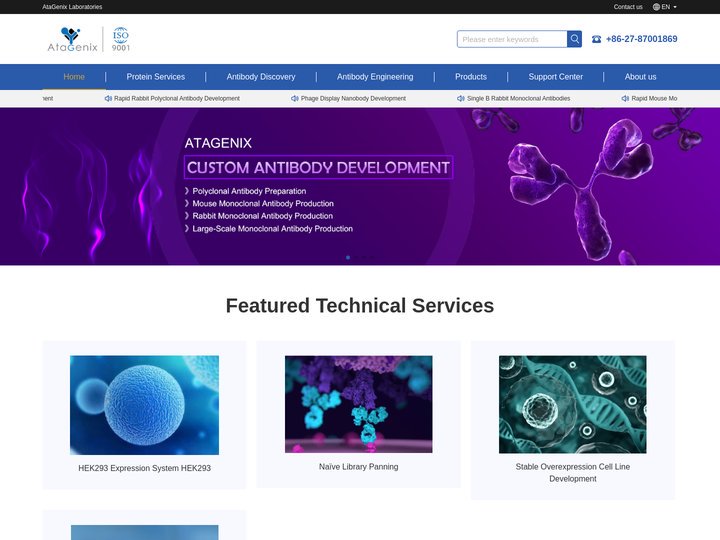This screenshot has height=540, width=720.
Task: Select Large-Scale Monoclonal Antibody Production in banner
Action: coord(273,229)
